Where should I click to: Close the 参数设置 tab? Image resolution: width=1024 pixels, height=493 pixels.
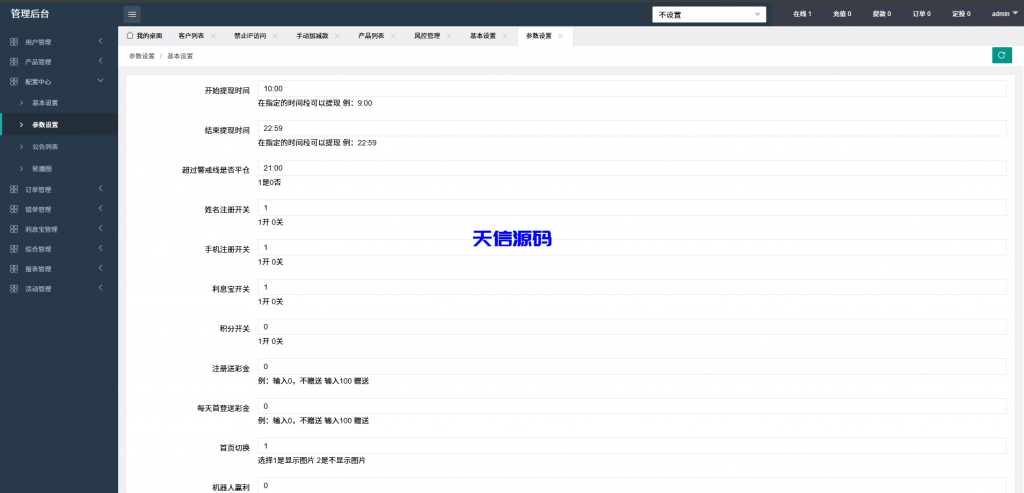tap(561, 35)
